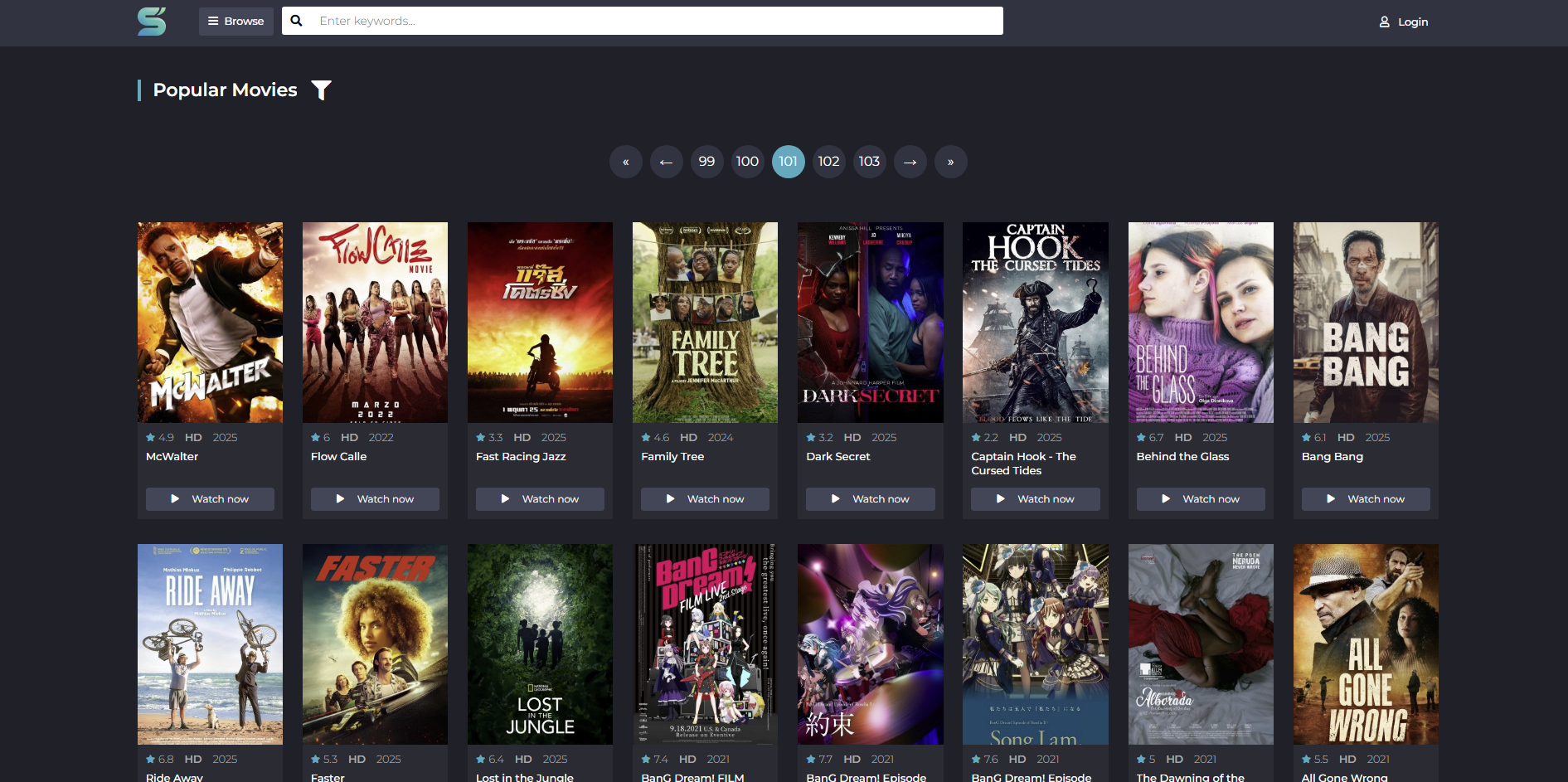Advance a page with the right arrow
The height and width of the screenshot is (782, 1568).
pos(910,162)
